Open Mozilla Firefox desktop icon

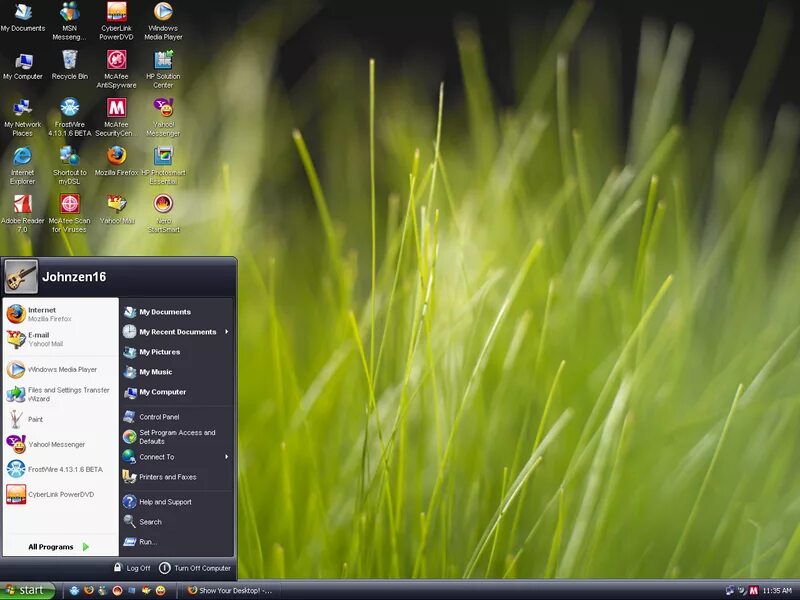(x=116, y=161)
